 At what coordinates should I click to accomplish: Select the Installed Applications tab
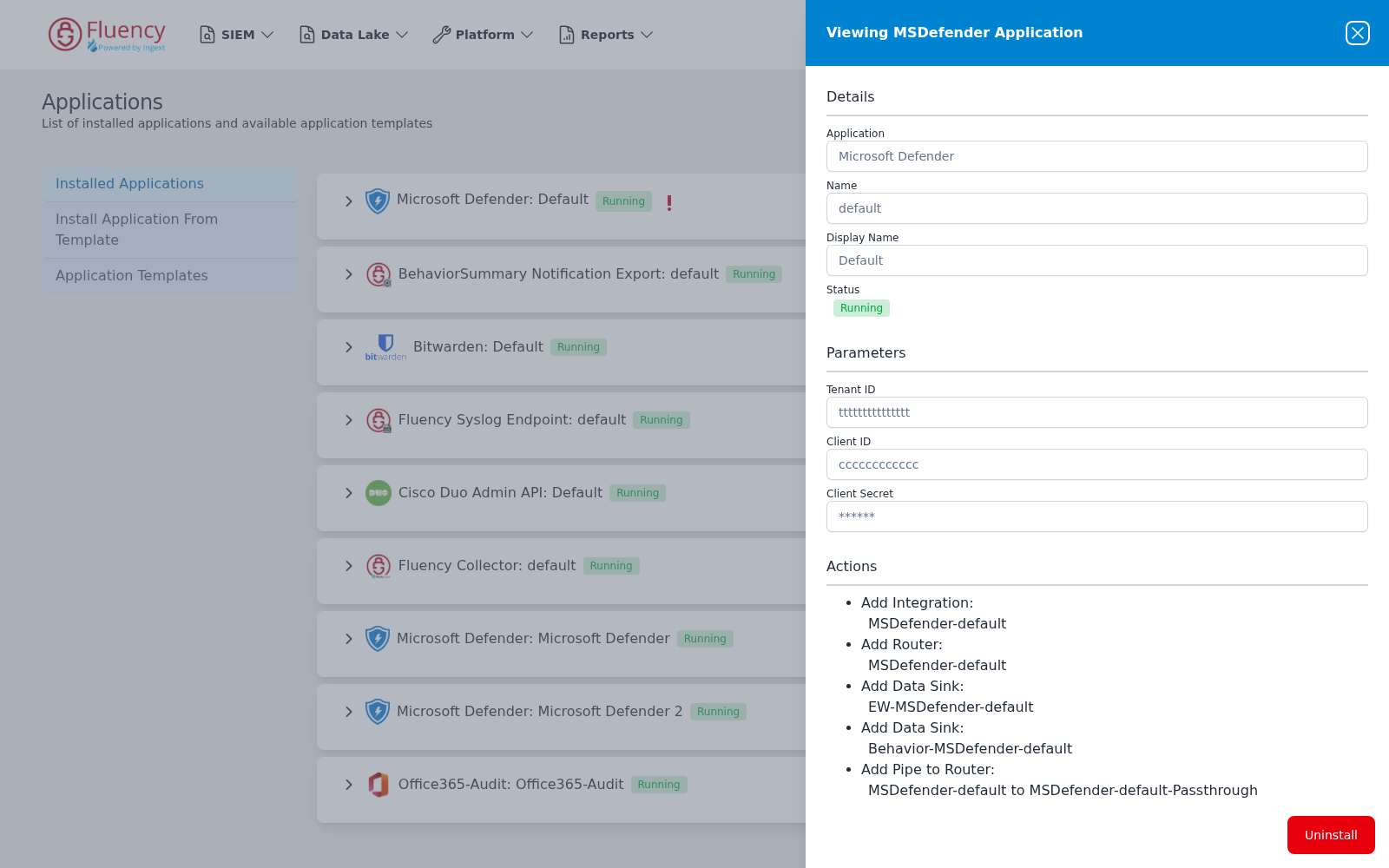pyautogui.click(x=170, y=184)
